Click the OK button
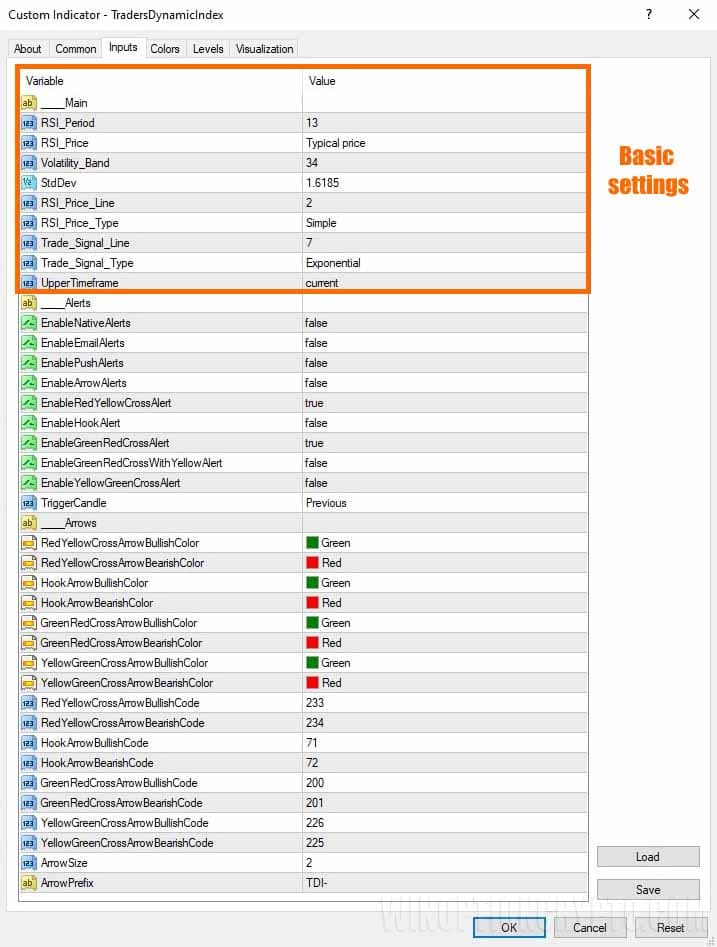The width and height of the screenshot is (717, 947). [x=509, y=928]
